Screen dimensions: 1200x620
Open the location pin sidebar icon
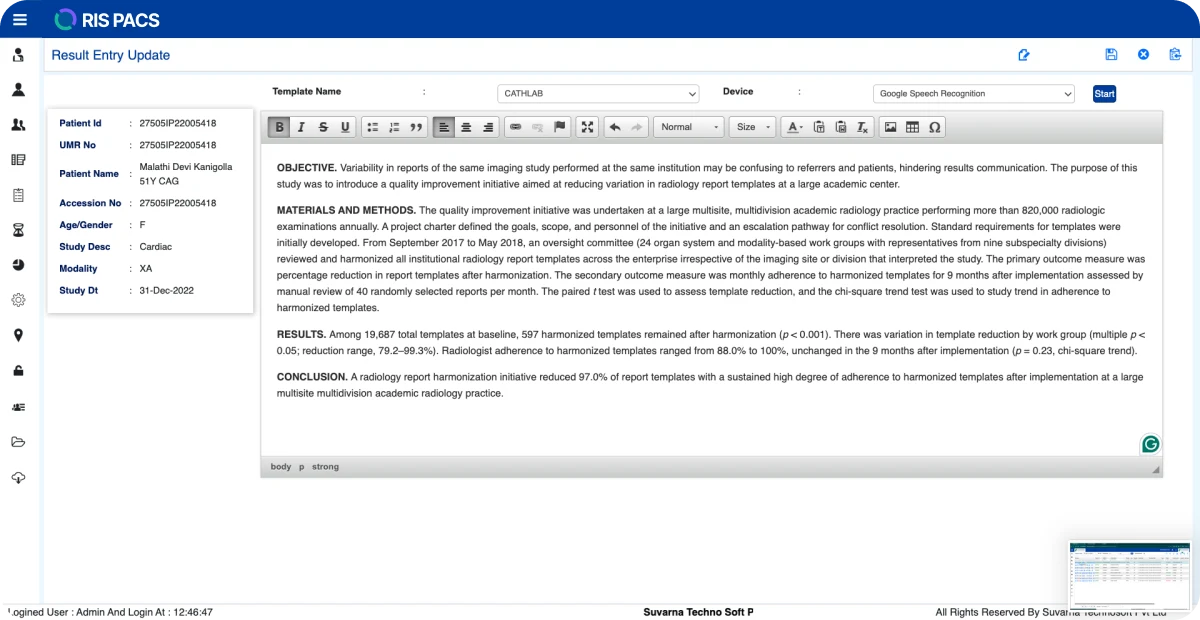(x=18, y=335)
